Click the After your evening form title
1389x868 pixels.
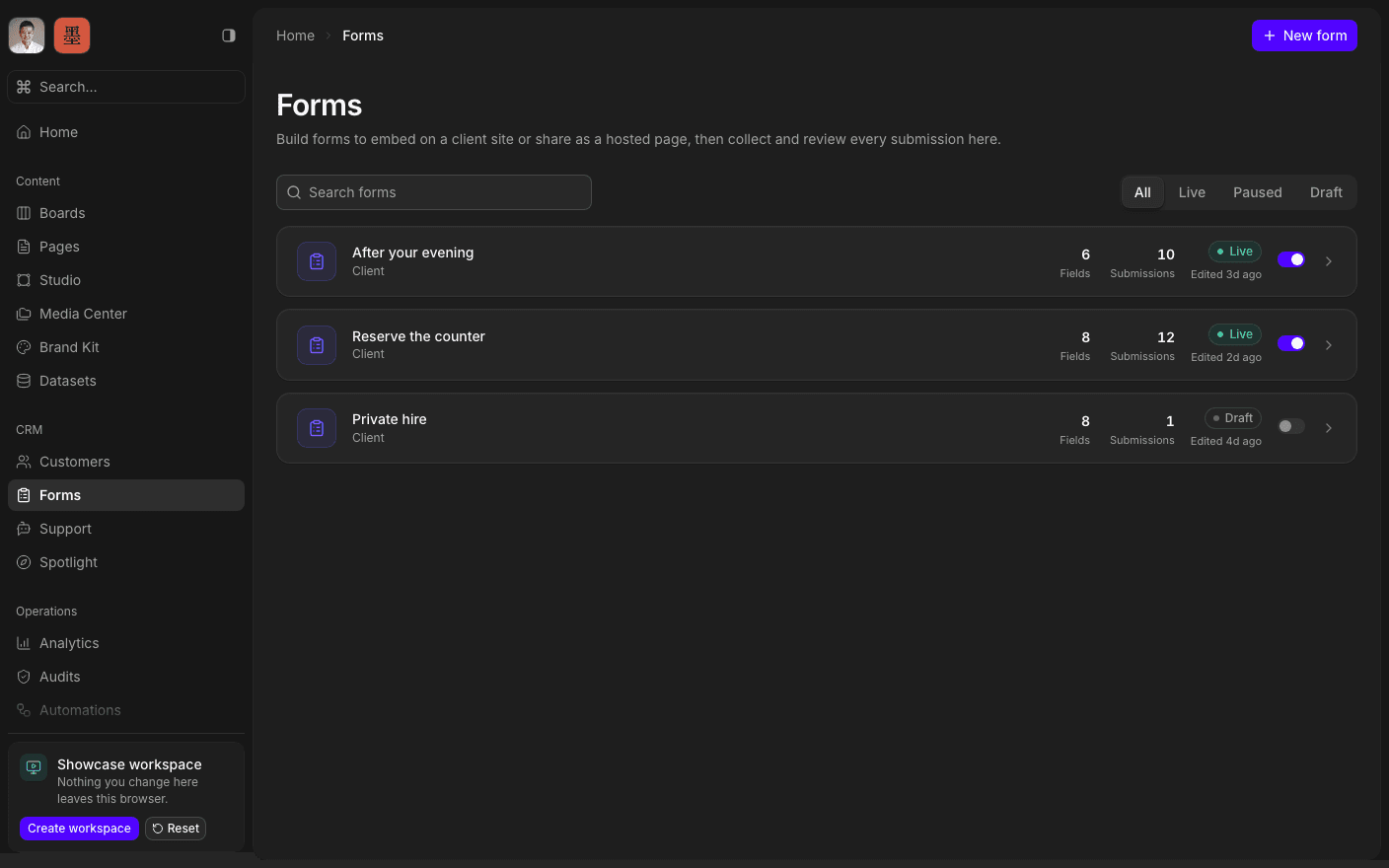point(412,253)
